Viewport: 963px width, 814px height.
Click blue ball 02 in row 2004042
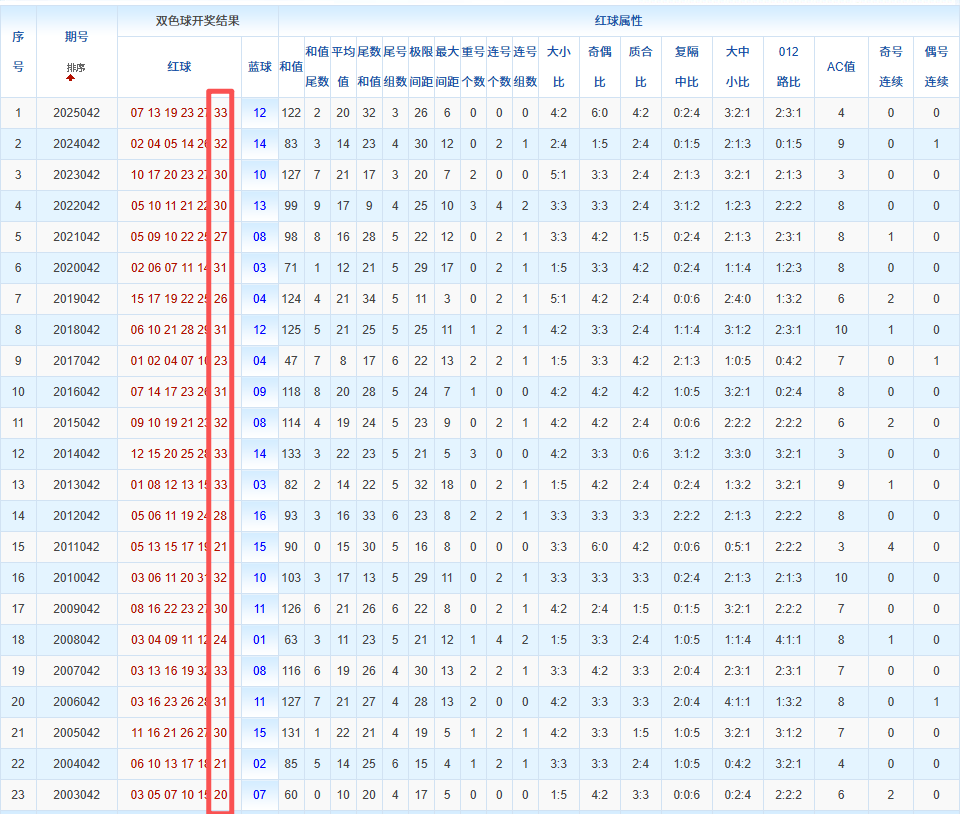tap(260, 764)
